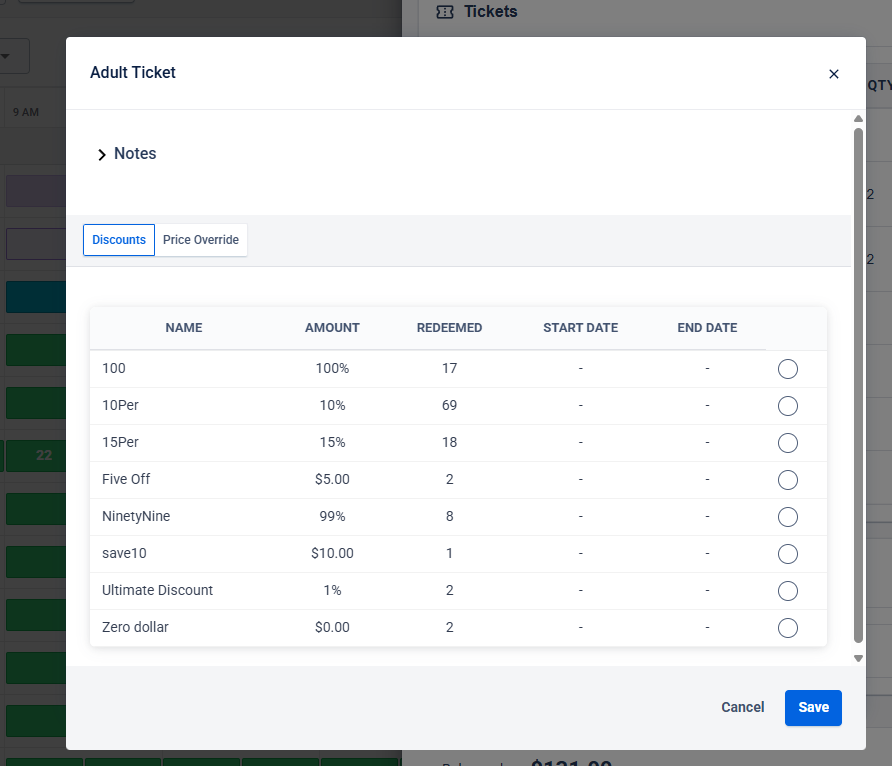Open the Price Override tab

pos(201,240)
